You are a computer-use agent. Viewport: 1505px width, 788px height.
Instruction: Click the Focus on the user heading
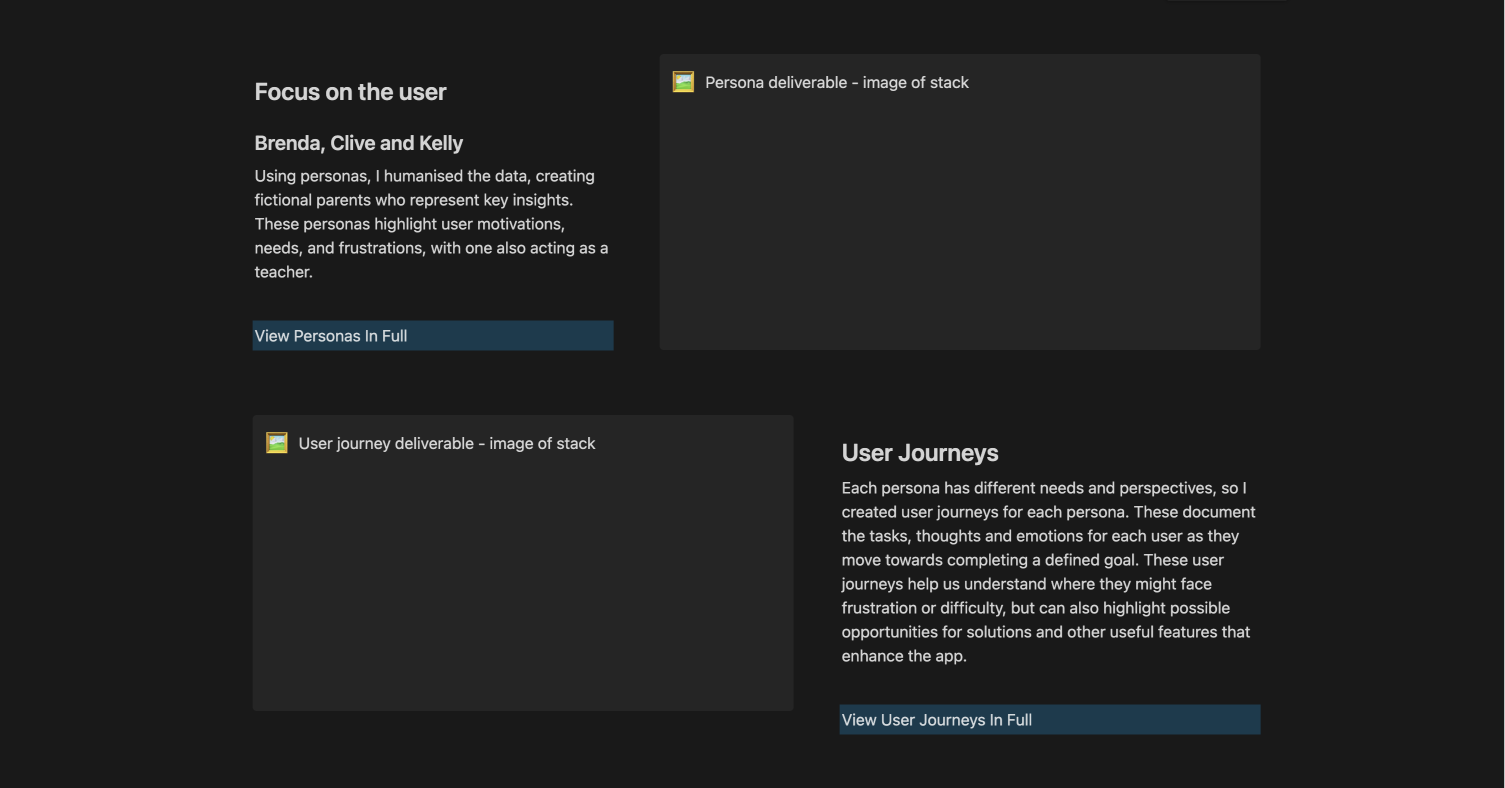point(350,92)
